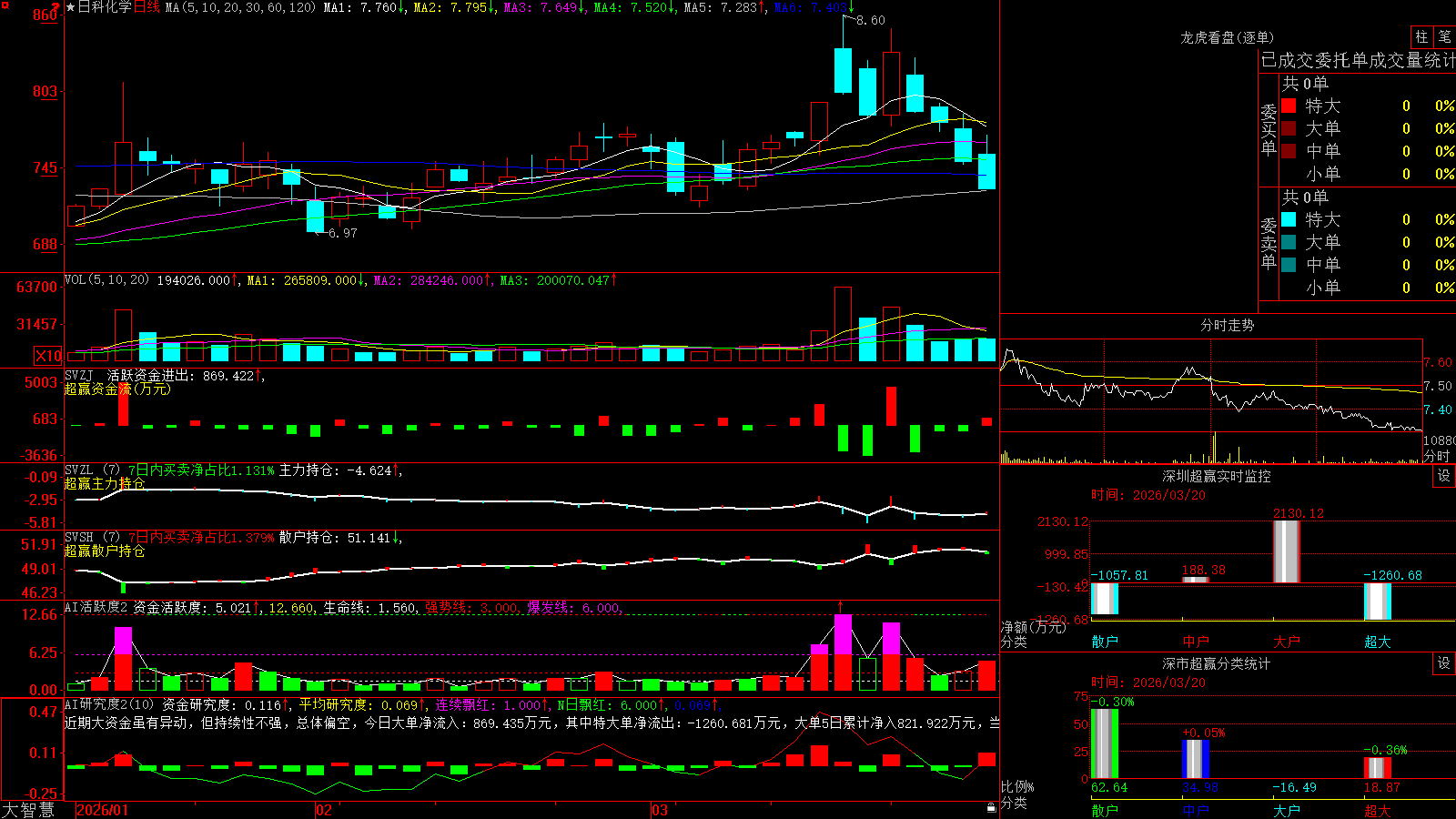Select the teal 中单 sell-order swatch
The image size is (1456, 819).
click(1289, 265)
